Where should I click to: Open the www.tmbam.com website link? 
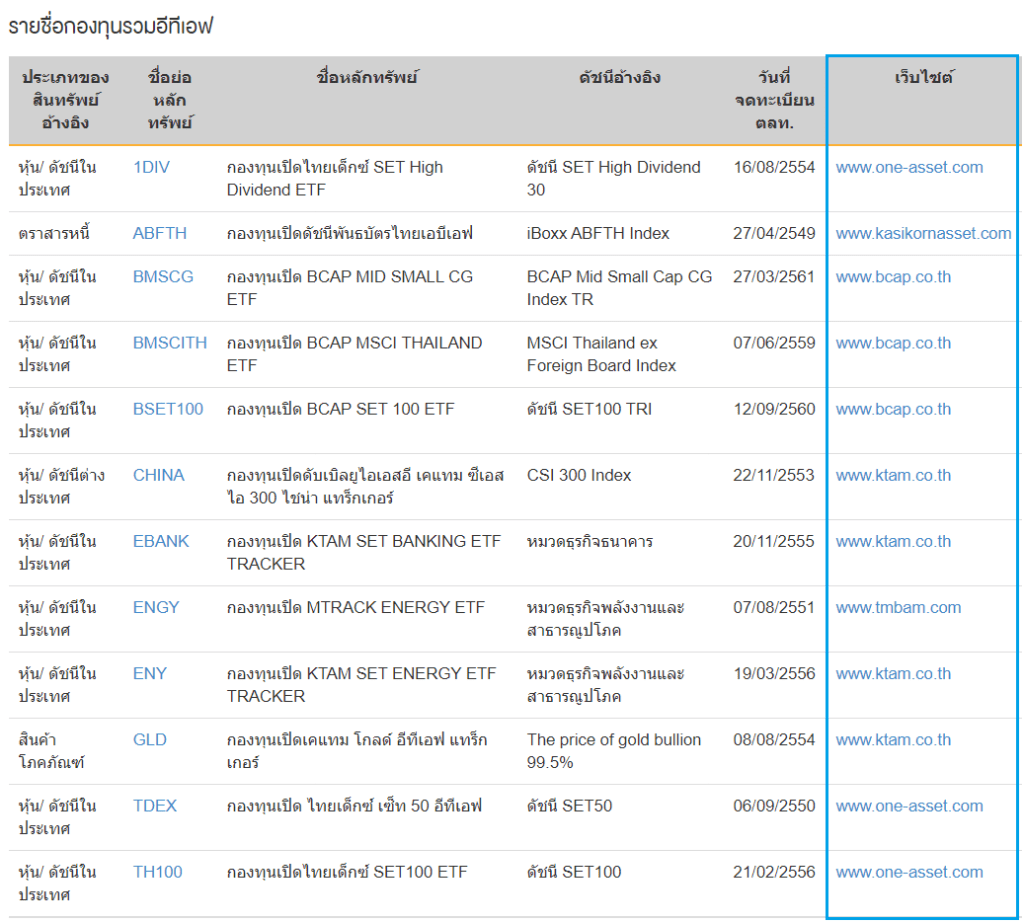898,607
